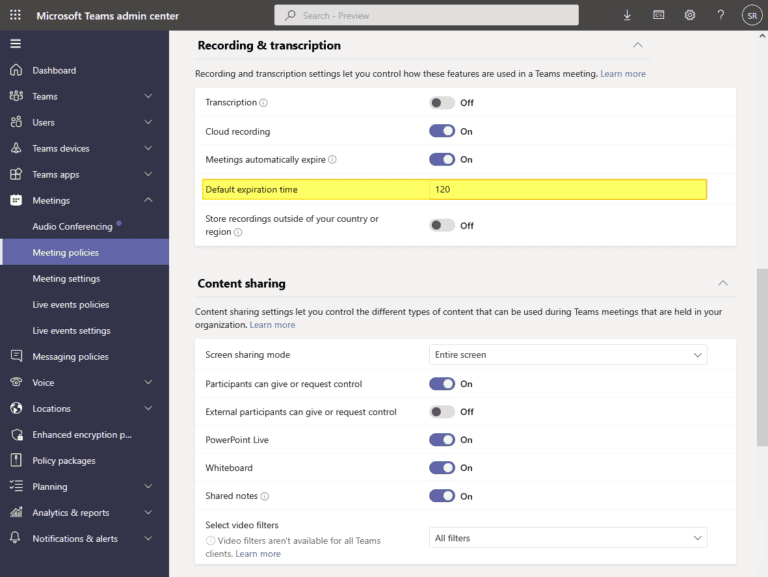Expand the Voice sidebar chevron
Screen dimensions: 768x577
pyautogui.click(x=148, y=382)
